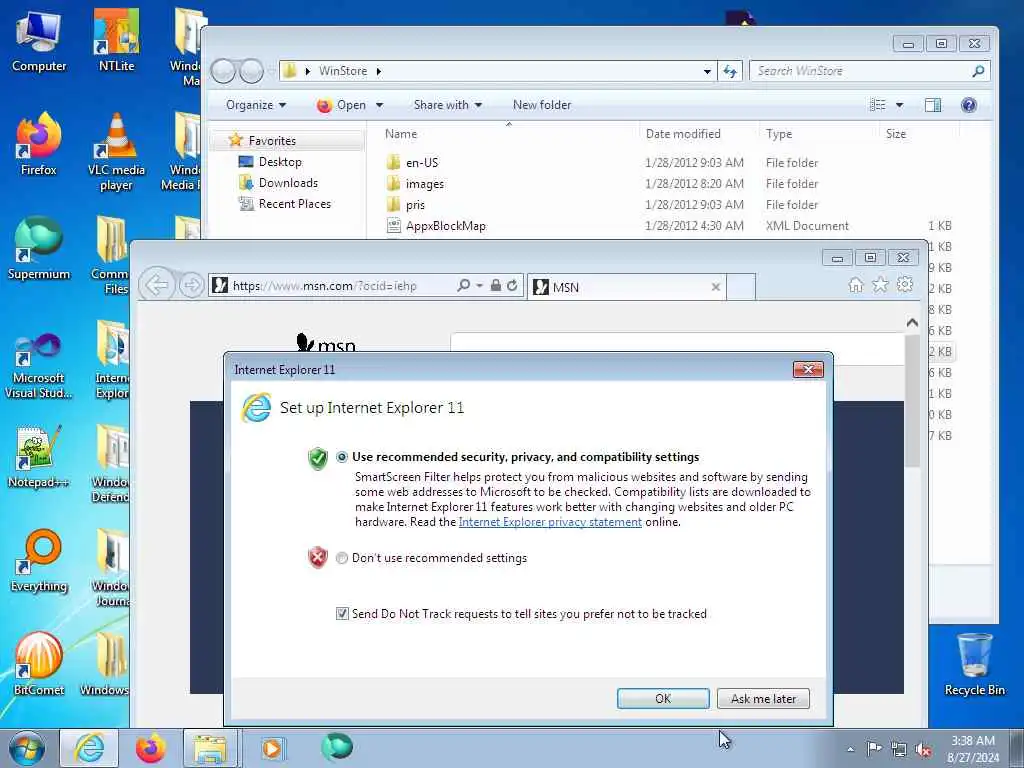Refresh the WinStore folder view
This screenshot has width=1024, height=768.
pyautogui.click(x=730, y=71)
